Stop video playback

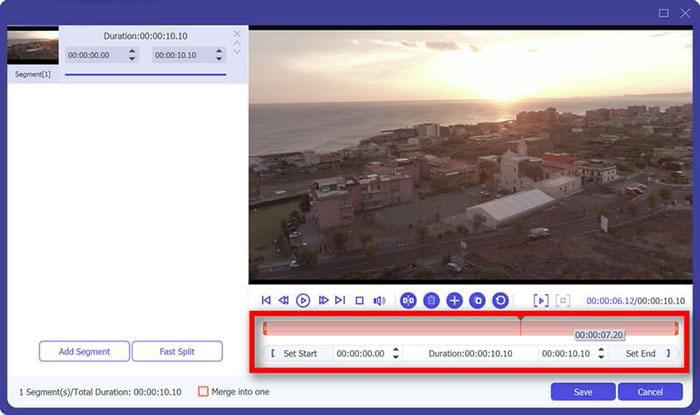tap(359, 300)
